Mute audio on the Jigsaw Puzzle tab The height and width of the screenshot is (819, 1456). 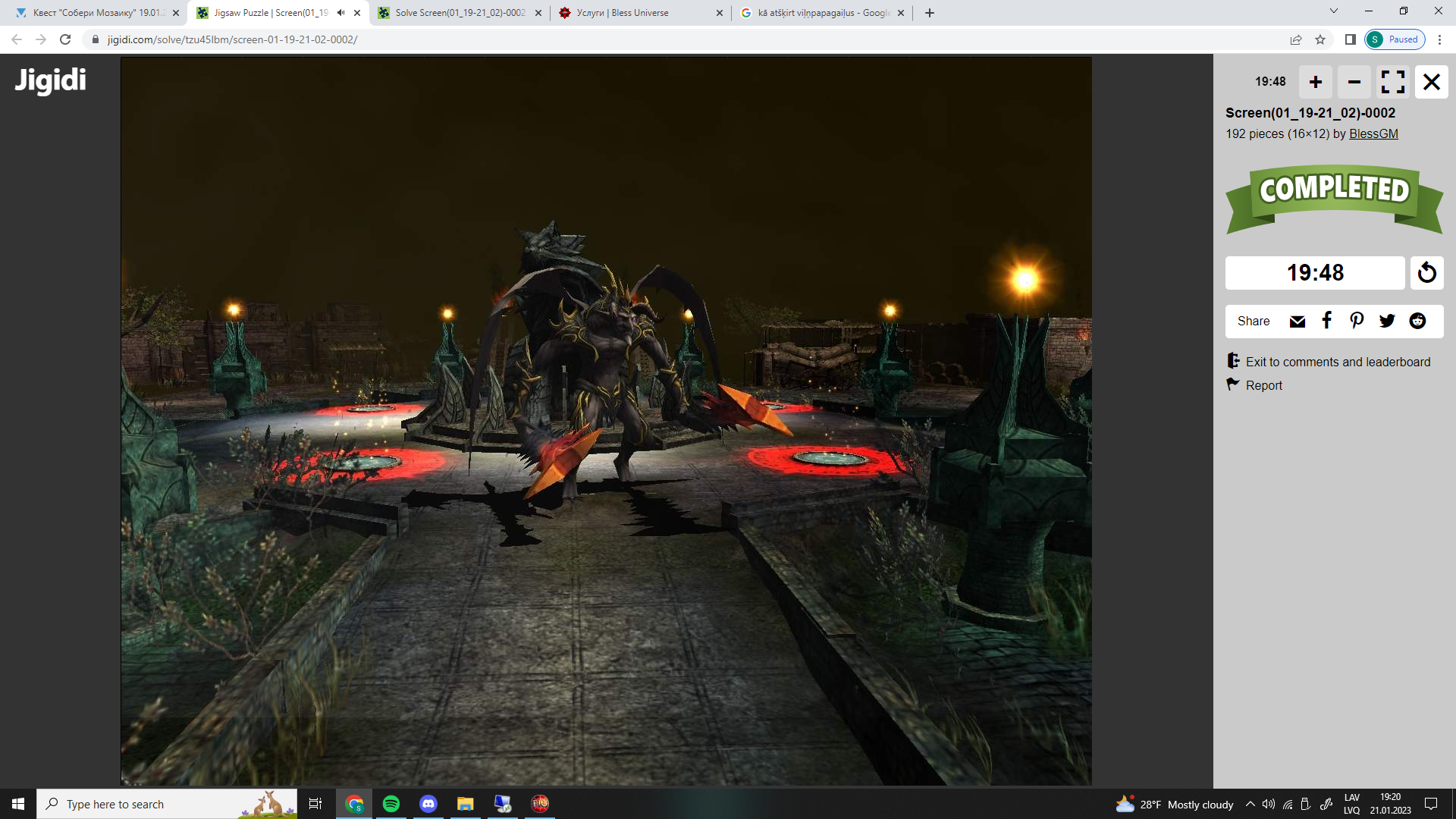click(340, 13)
